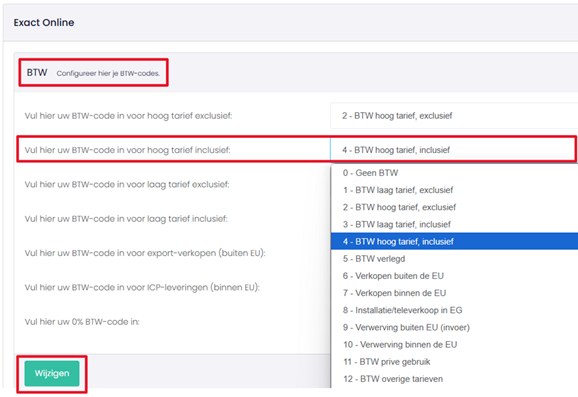Select 11 - BTW prive gebruik
Screen dimensions: 578x397
click(455, 362)
